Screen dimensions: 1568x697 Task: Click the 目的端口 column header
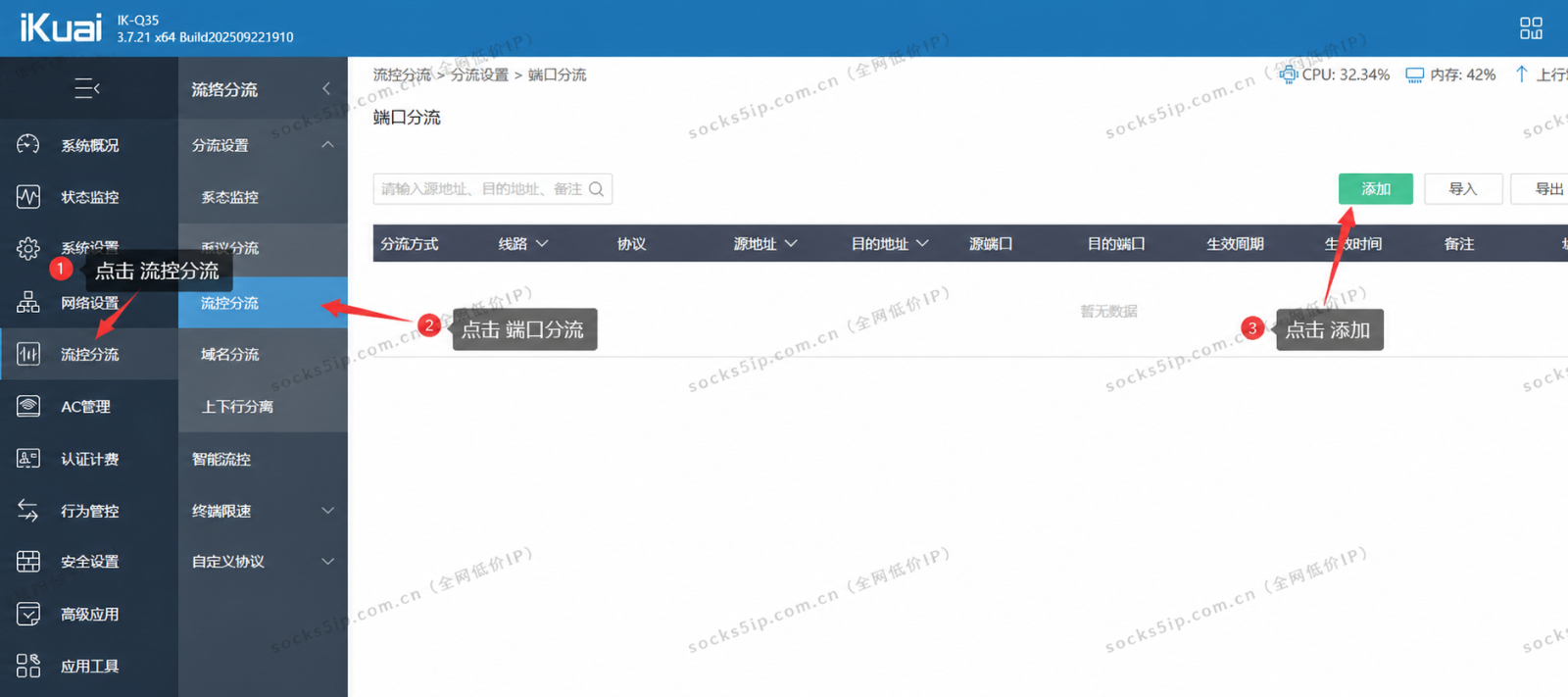(x=1116, y=243)
